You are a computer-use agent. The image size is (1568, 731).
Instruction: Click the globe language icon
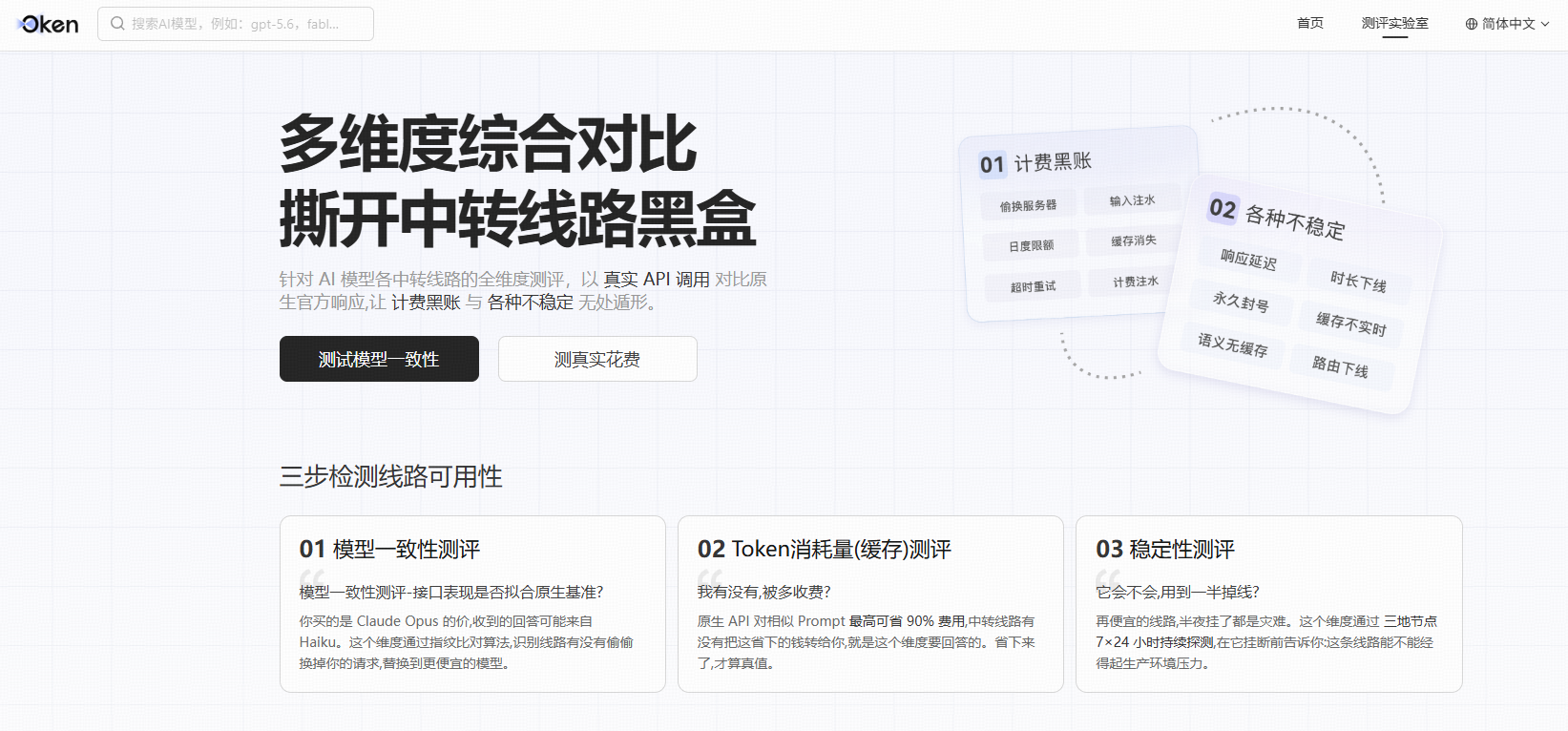(x=1472, y=24)
